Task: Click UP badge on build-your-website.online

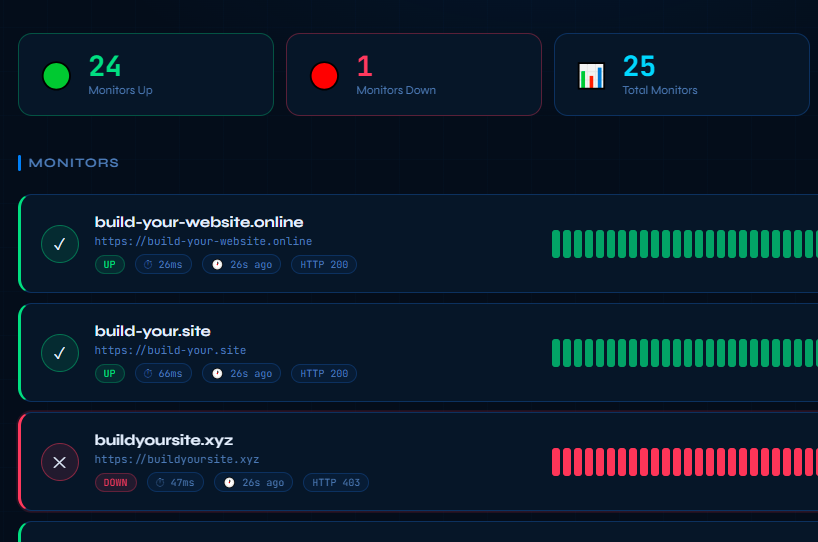Action: [x=110, y=264]
